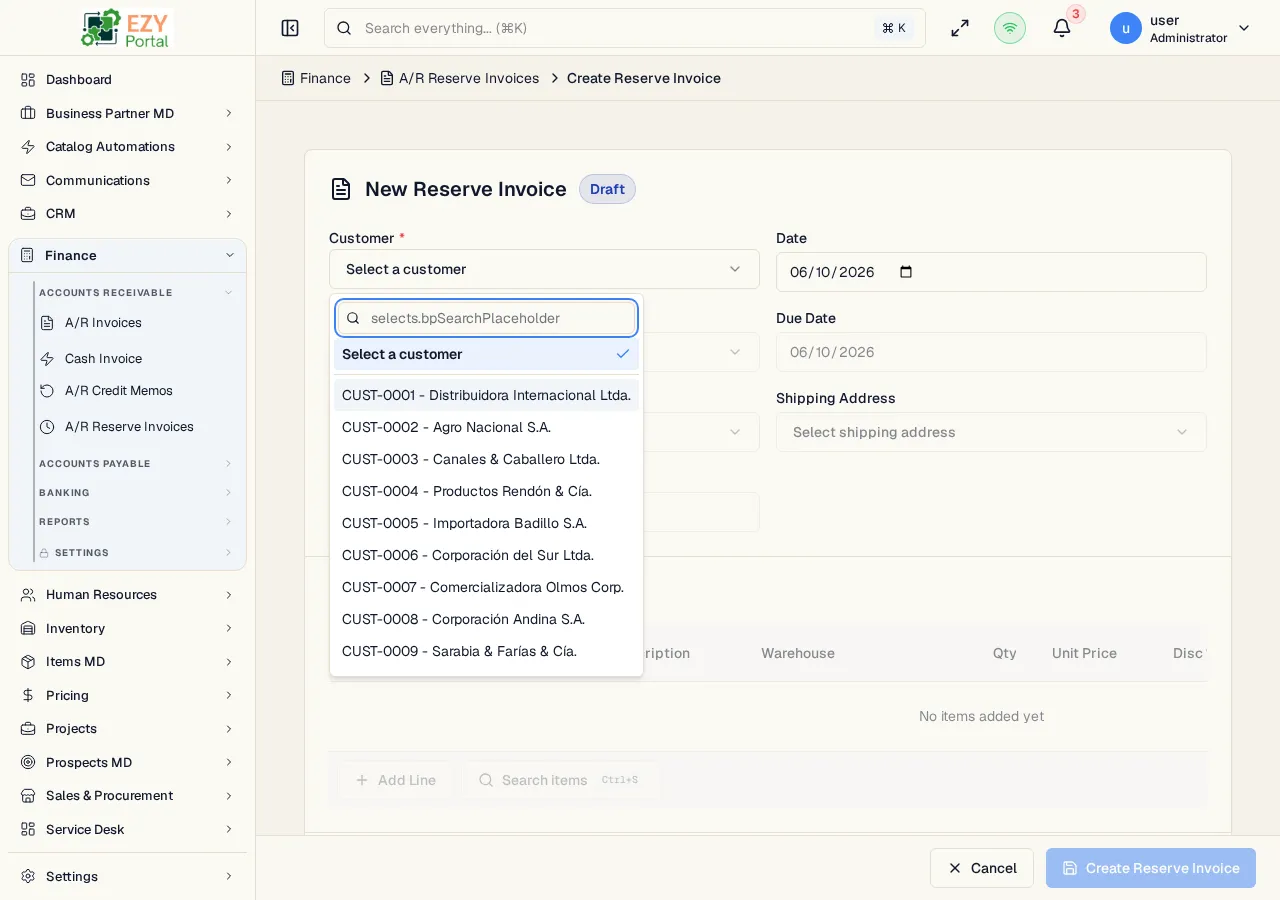The width and height of the screenshot is (1280, 900).
Task: Click the A/R Credit Memos refresh icon
Action: pyautogui.click(x=47, y=390)
